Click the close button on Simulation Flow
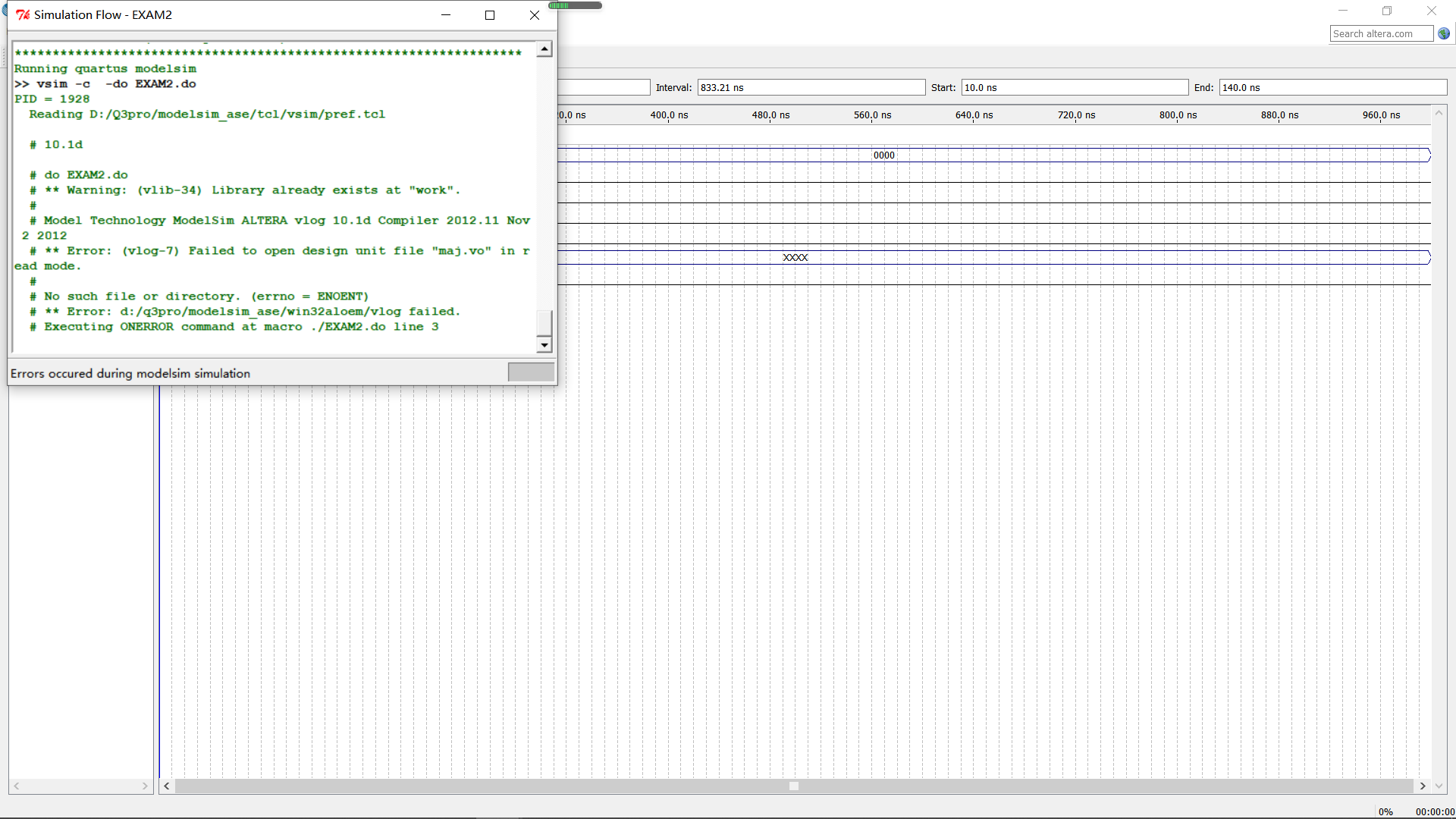1456x819 pixels. pyautogui.click(x=533, y=15)
